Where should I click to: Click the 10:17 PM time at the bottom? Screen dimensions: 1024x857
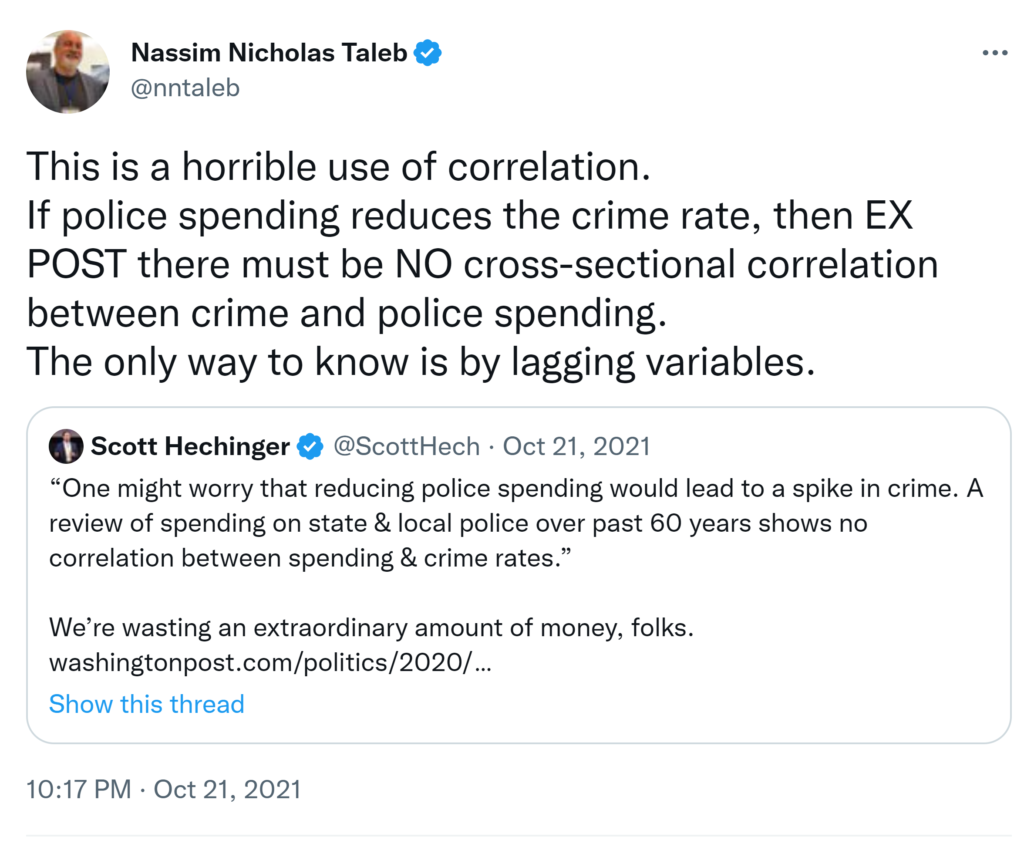click(x=79, y=789)
